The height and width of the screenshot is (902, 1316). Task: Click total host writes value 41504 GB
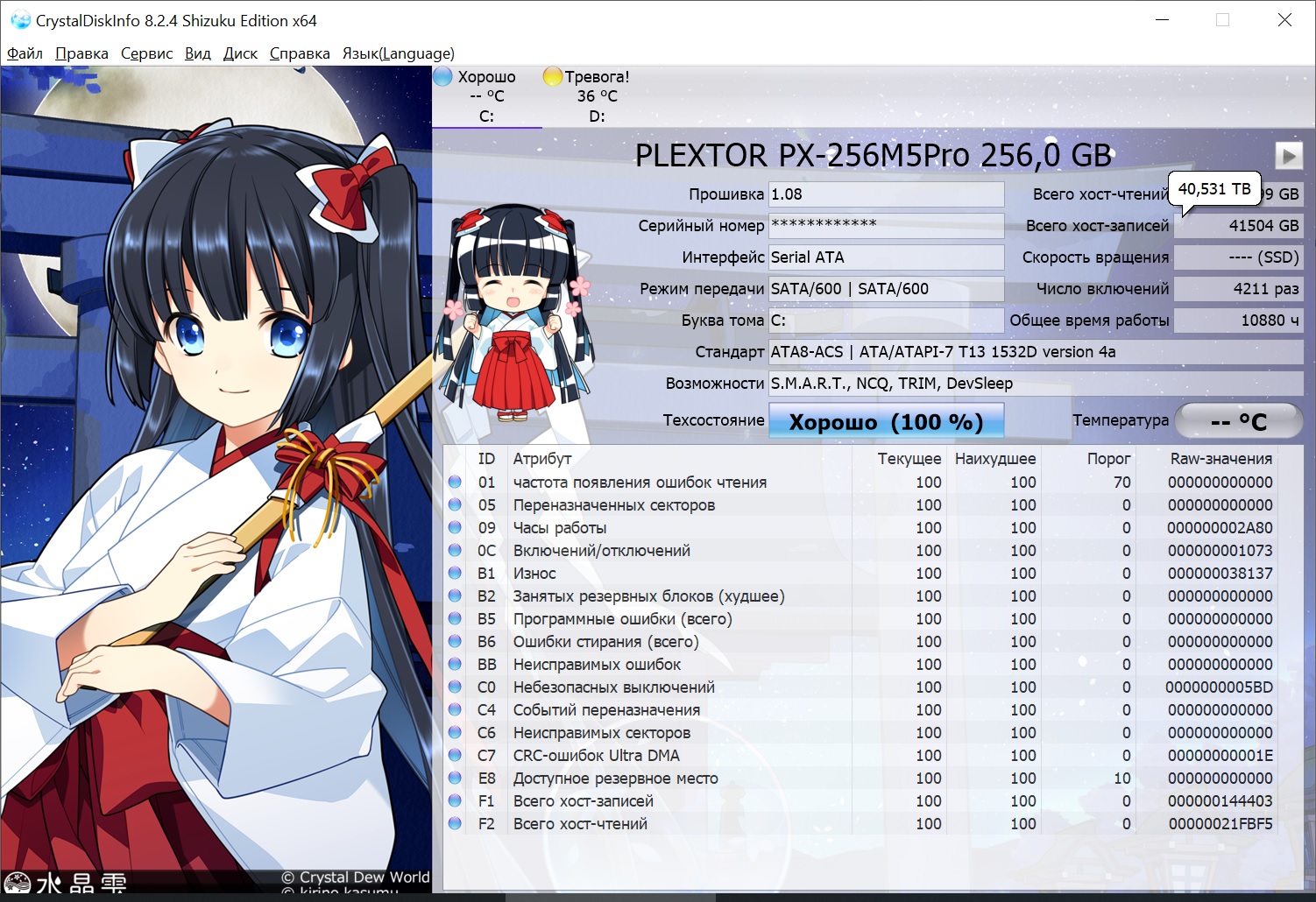[1238, 226]
